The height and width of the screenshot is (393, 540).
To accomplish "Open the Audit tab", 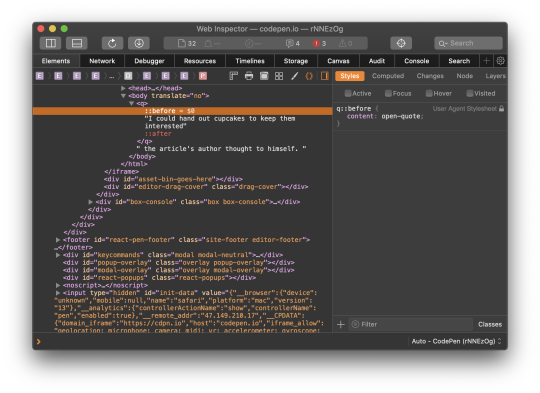I will pos(377,61).
